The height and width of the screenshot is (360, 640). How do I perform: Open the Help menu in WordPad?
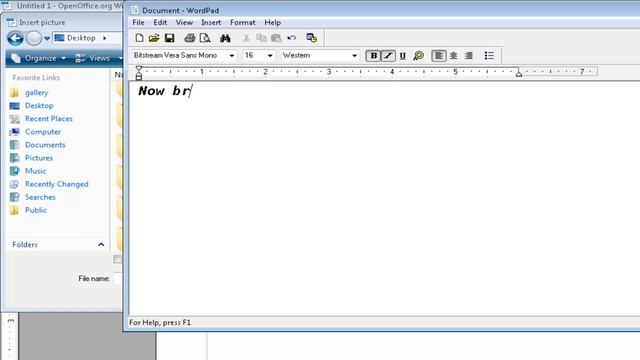coord(272,22)
